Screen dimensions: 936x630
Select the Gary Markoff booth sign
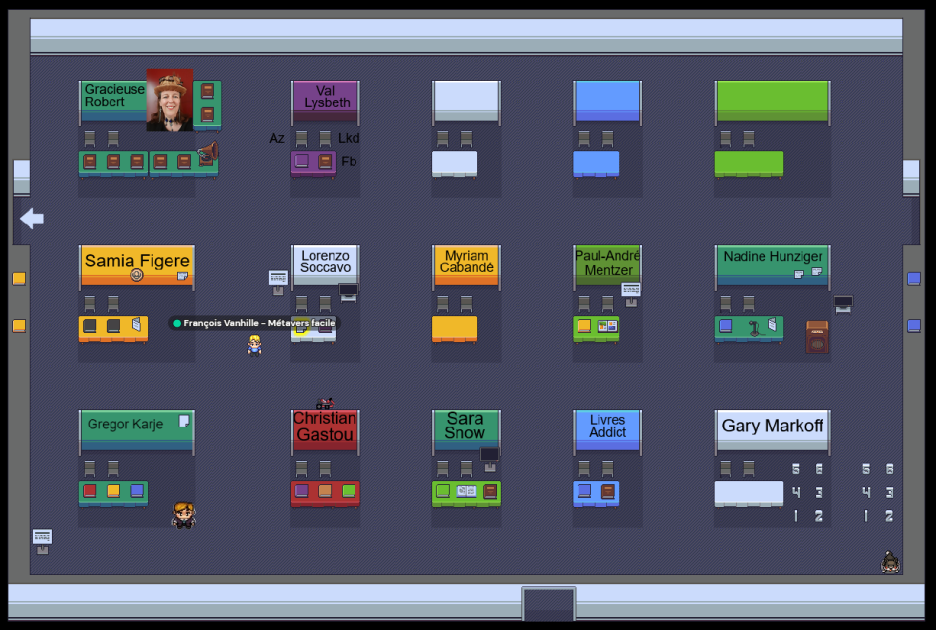(772, 428)
